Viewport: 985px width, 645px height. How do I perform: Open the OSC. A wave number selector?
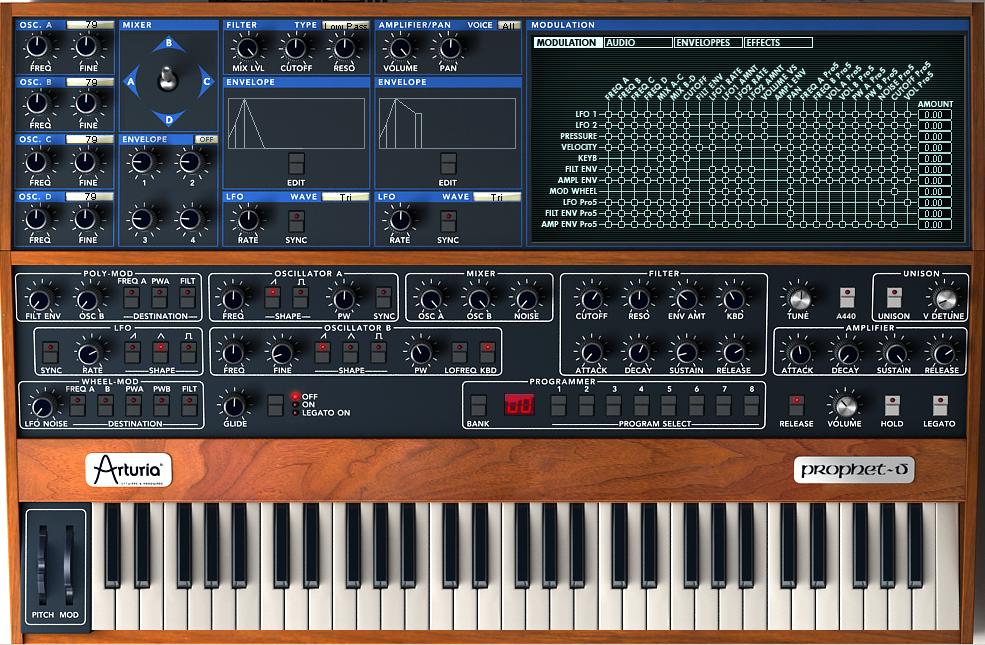tap(90, 25)
